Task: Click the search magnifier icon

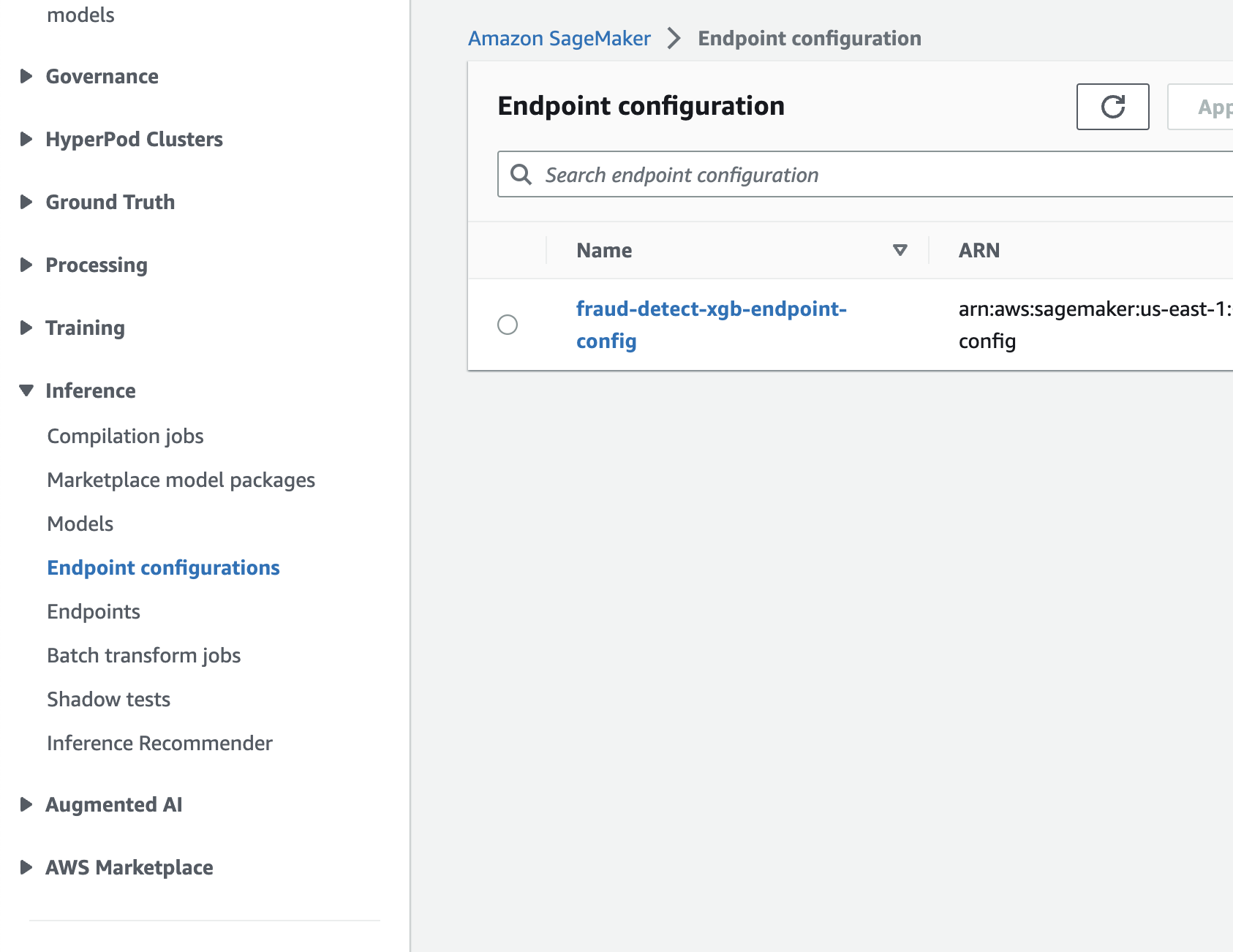Action: point(521,175)
